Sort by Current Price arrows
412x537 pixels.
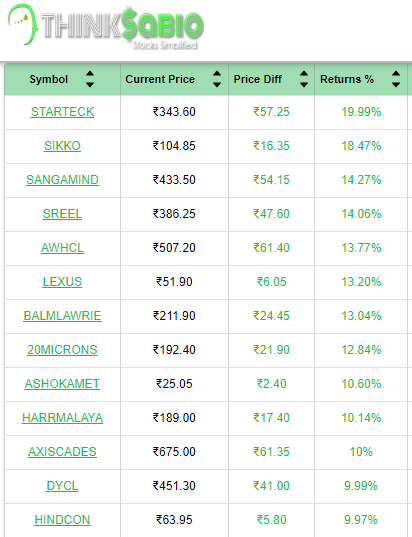217,79
